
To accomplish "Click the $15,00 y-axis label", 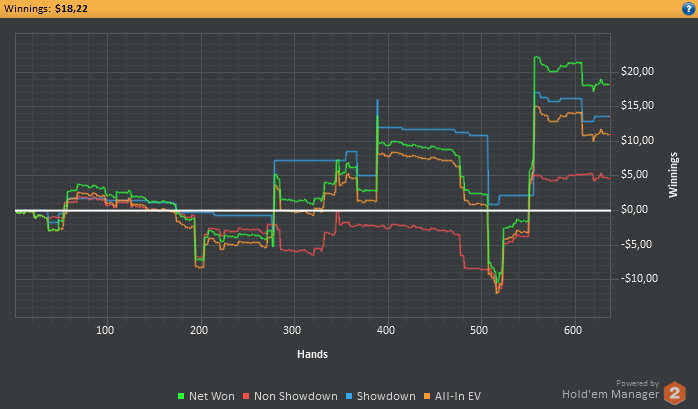I will [637, 105].
